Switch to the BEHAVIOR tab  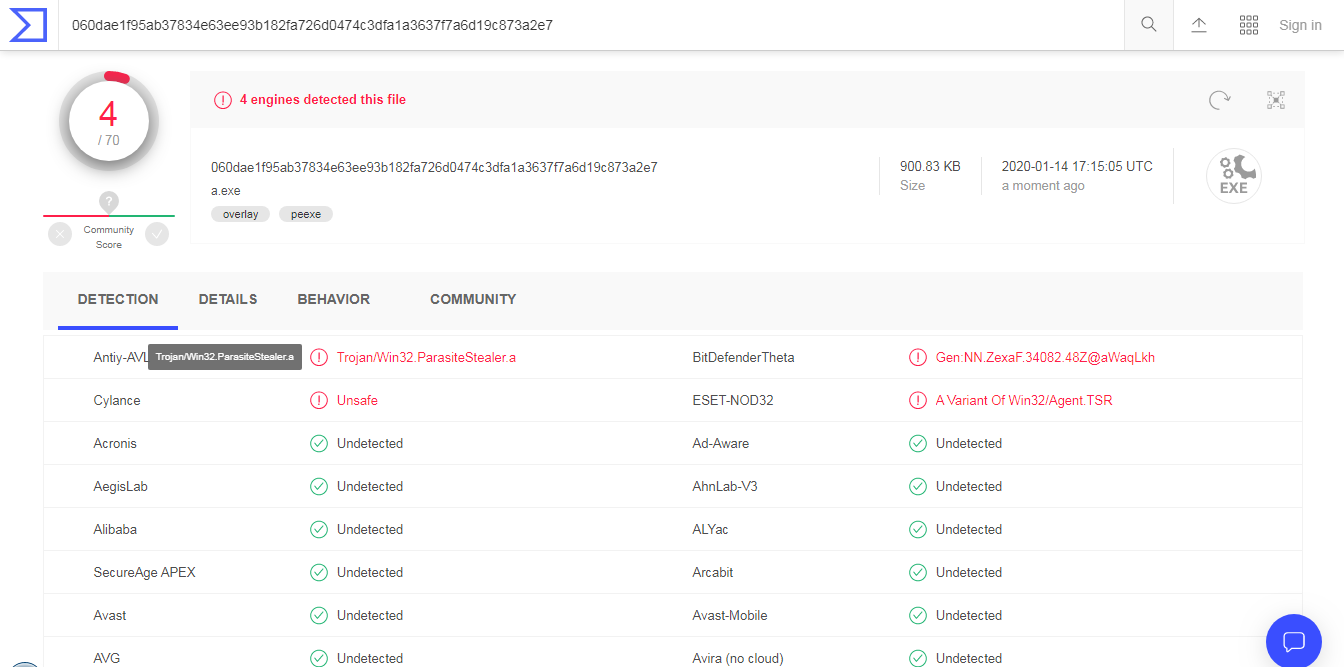pyautogui.click(x=334, y=299)
